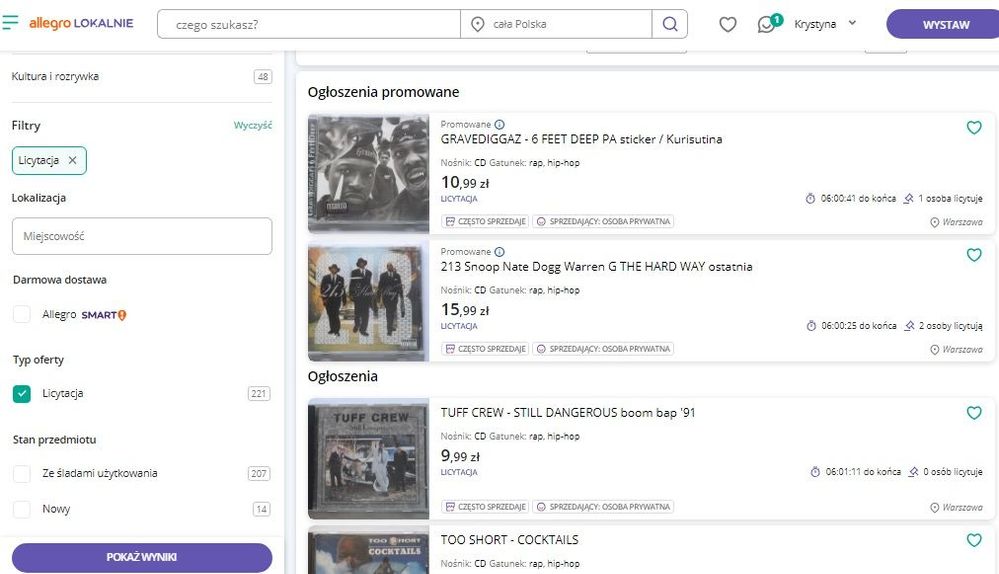The image size is (999, 574).
Task: Focus the 'czego szukasz?' search field
Action: (309, 24)
